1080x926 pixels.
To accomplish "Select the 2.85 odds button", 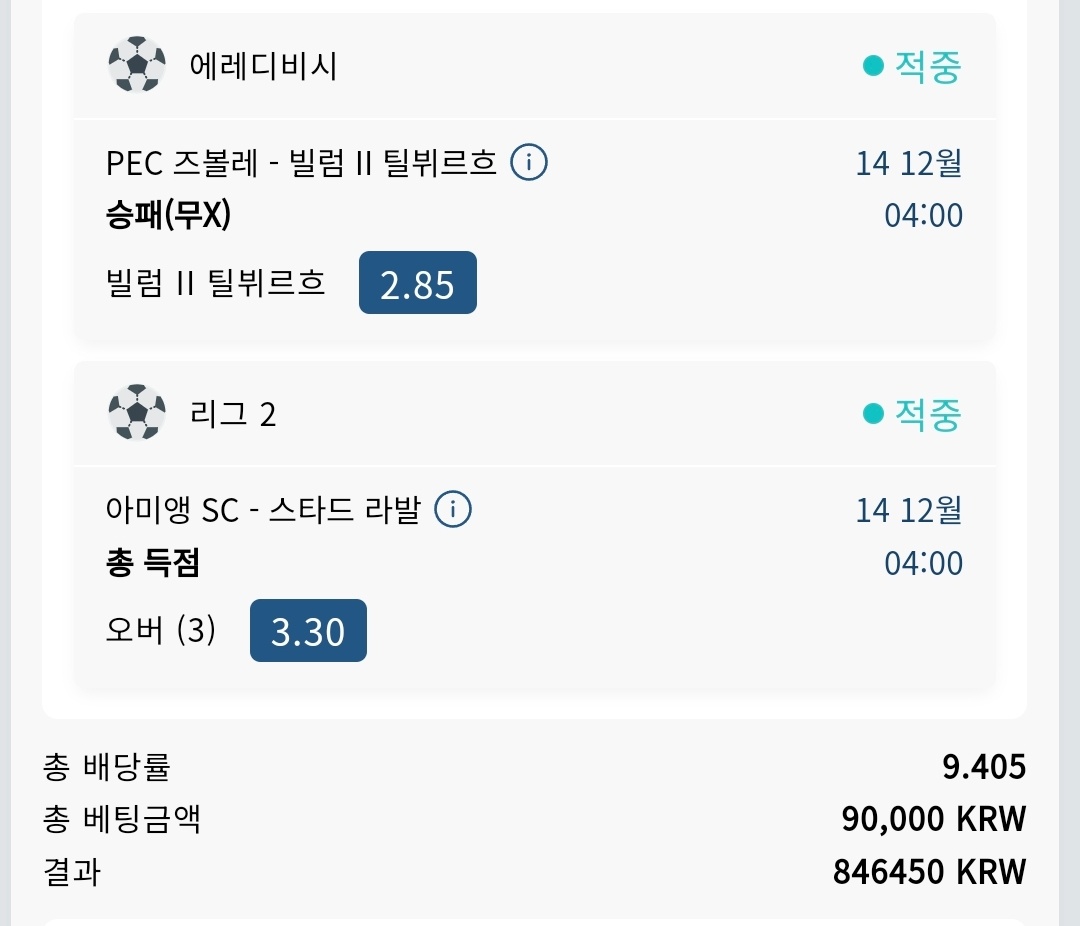I will (417, 286).
